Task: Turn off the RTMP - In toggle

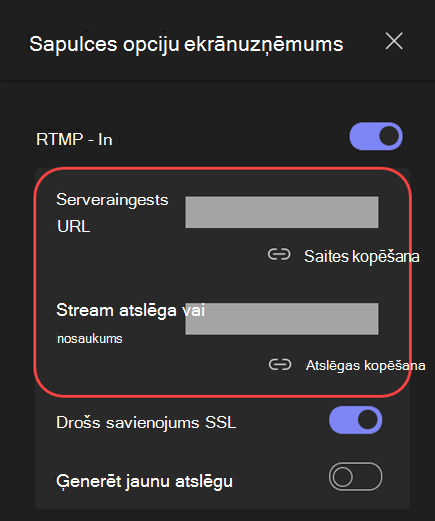Action: tap(376, 136)
